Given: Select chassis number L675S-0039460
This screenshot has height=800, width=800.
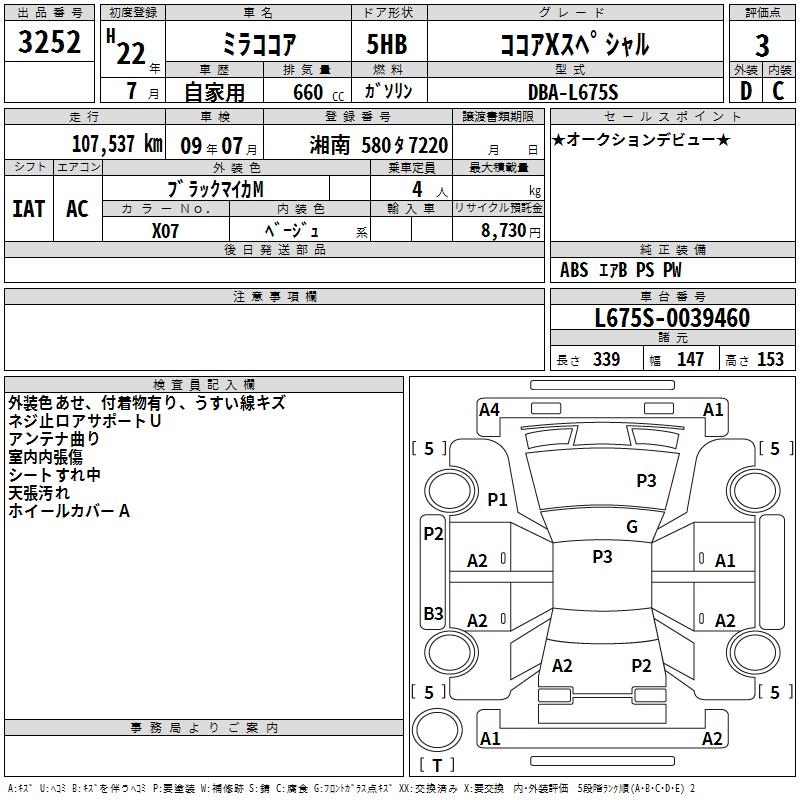Looking at the screenshot, I should 671,319.
